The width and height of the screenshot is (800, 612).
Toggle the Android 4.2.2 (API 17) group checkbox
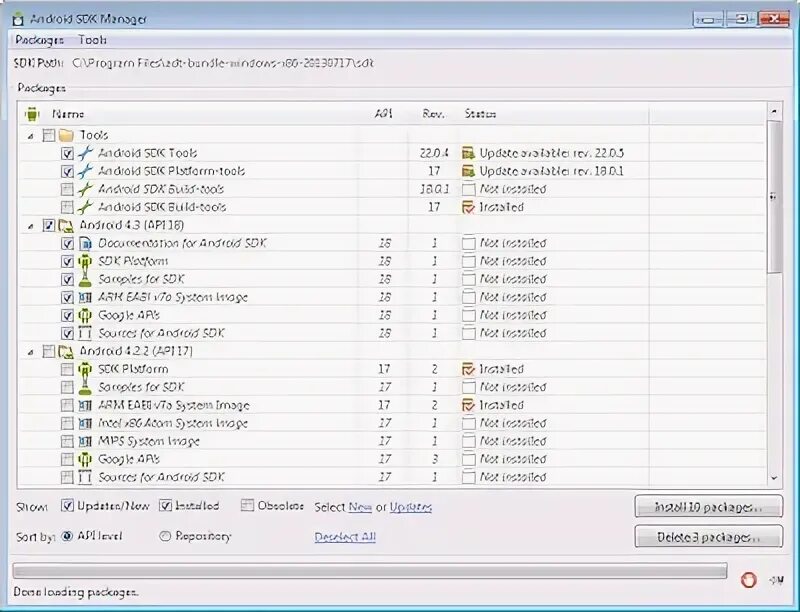coord(49,351)
